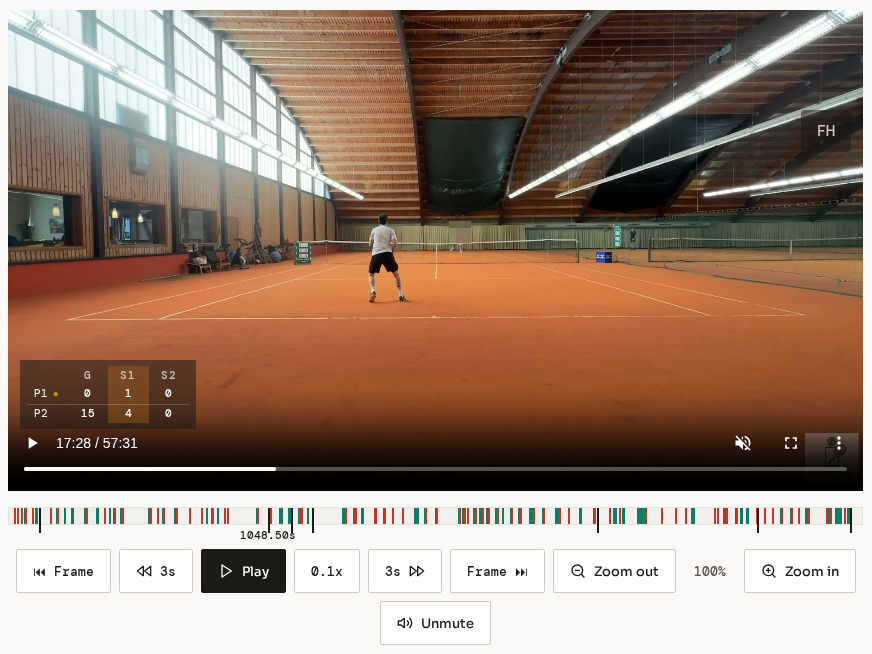Image resolution: width=872 pixels, height=654 pixels.
Task: Click the 17:28 / 57:31 time display
Action: click(x=97, y=443)
